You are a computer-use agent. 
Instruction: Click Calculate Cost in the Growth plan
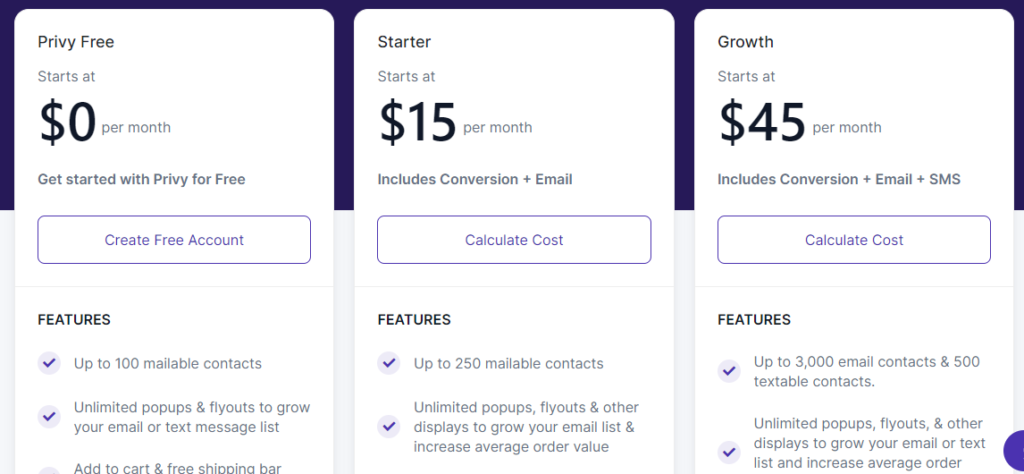pos(854,240)
